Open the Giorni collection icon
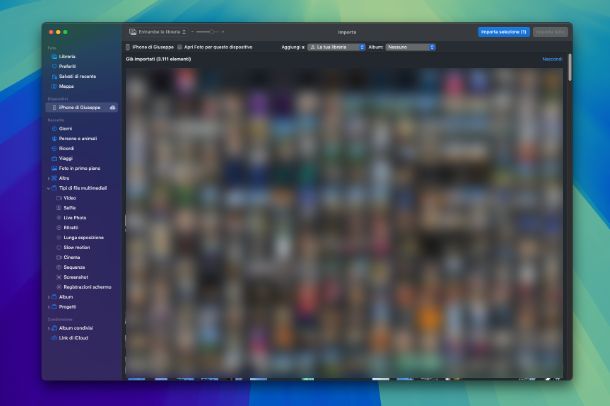Viewport: 610px width, 406px height. [x=54, y=129]
